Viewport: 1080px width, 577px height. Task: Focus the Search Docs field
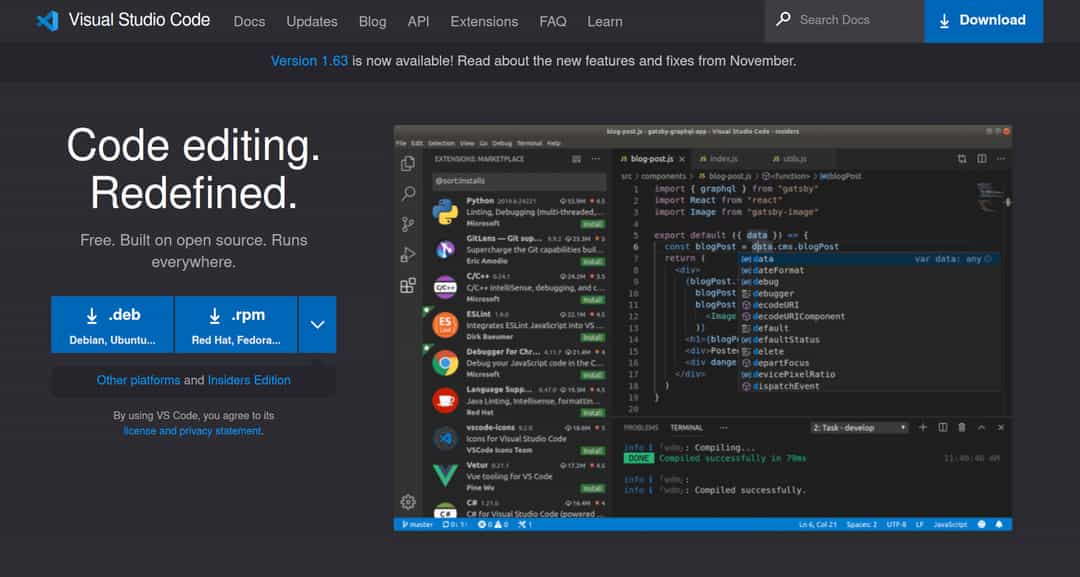click(844, 21)
